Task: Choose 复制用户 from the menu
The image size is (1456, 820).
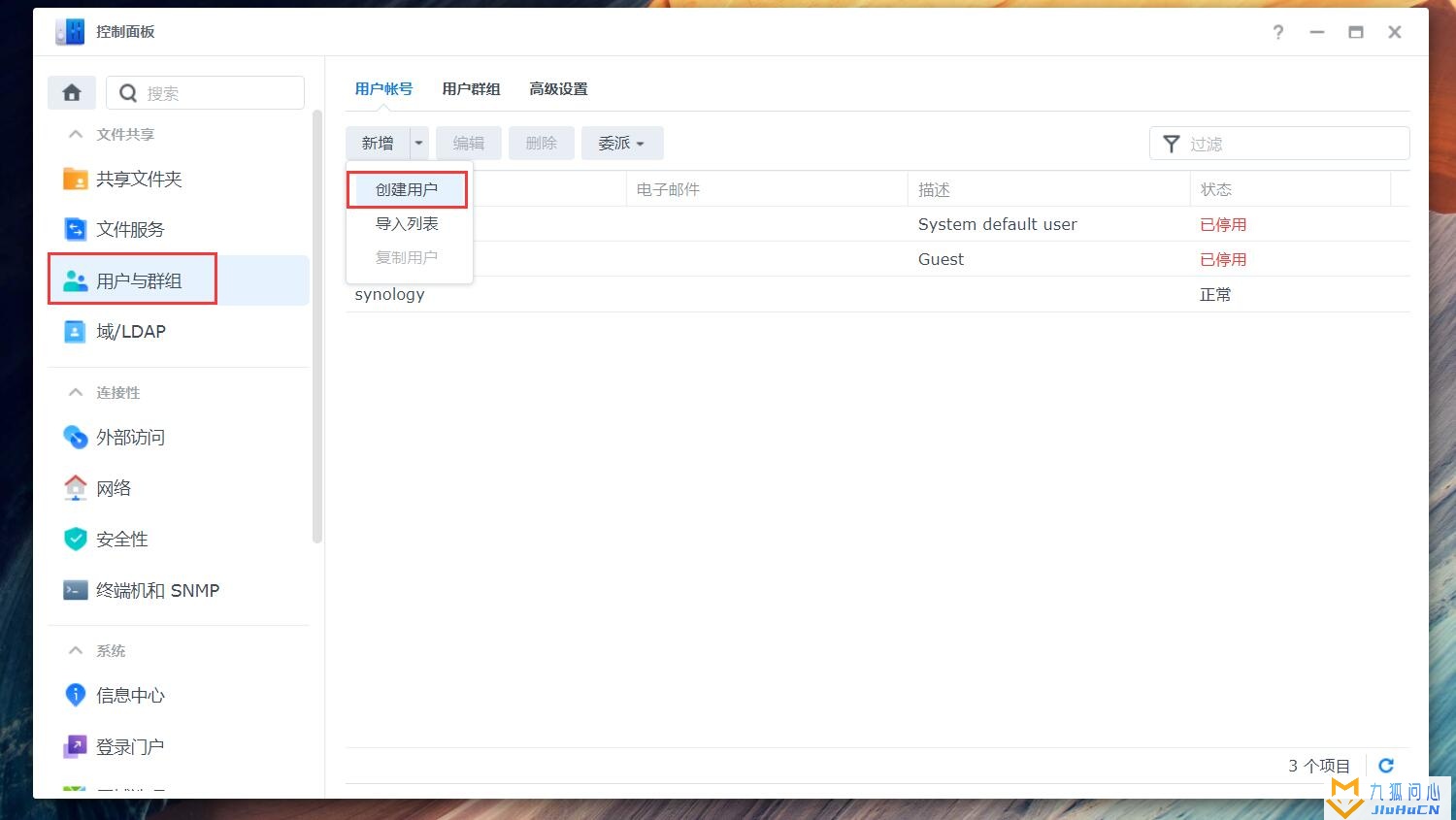Action: [408, 257]
